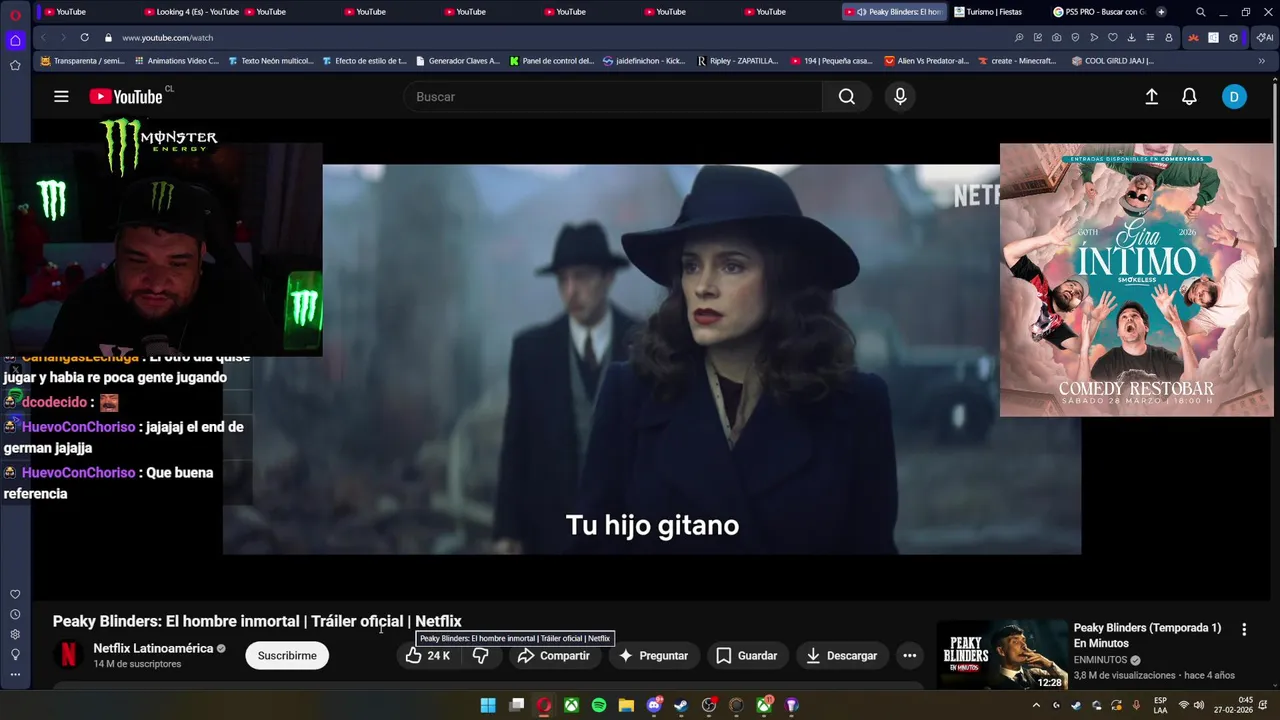
Task: Open 'Transparenta / semi...' bookmark
Action: [x=82, y=61]
